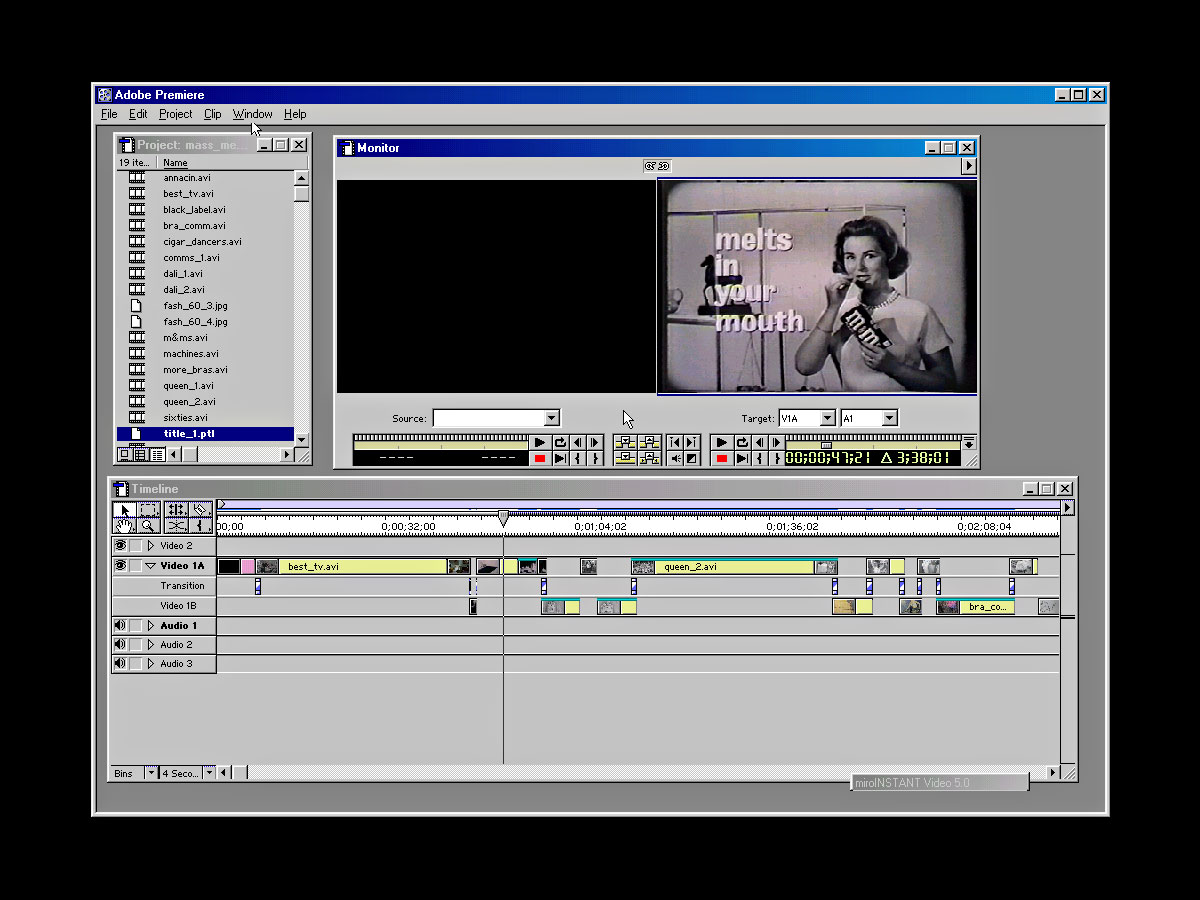The width and height of the screenshot is (1200, 900).
Task: Open the Edit menu
Action: (138, 114)
